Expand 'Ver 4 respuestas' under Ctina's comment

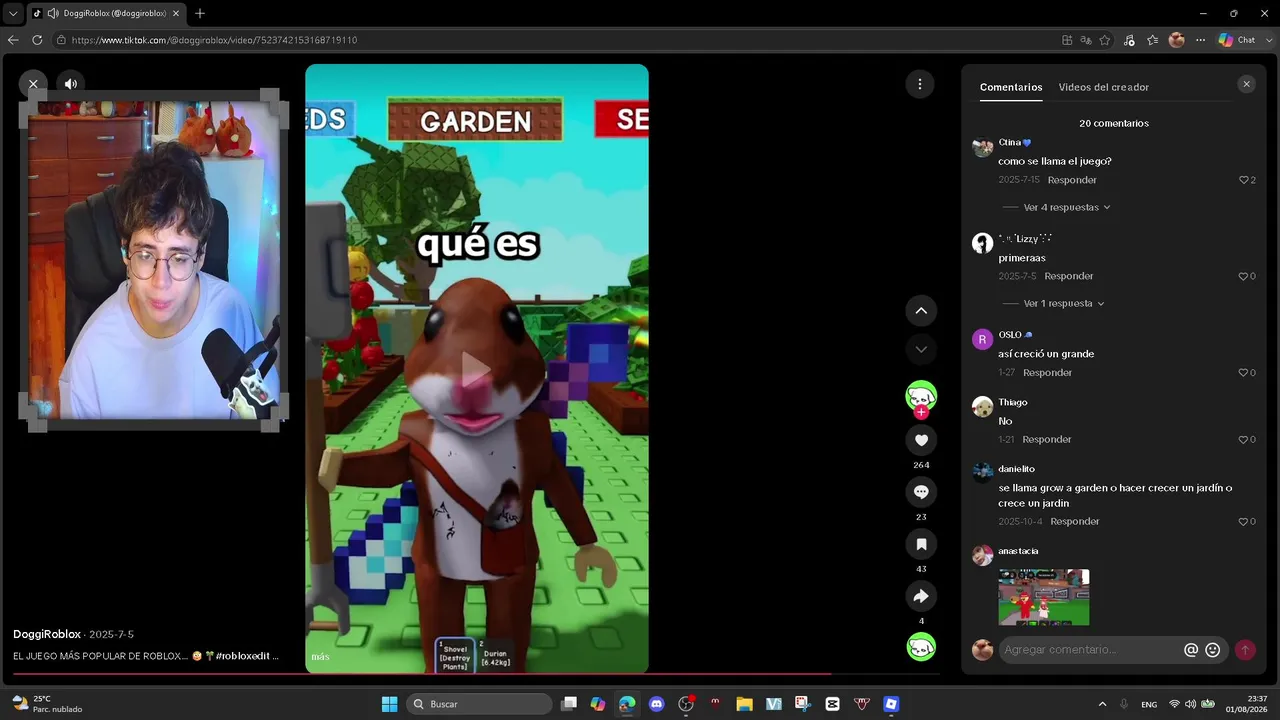coord(1066,207)
